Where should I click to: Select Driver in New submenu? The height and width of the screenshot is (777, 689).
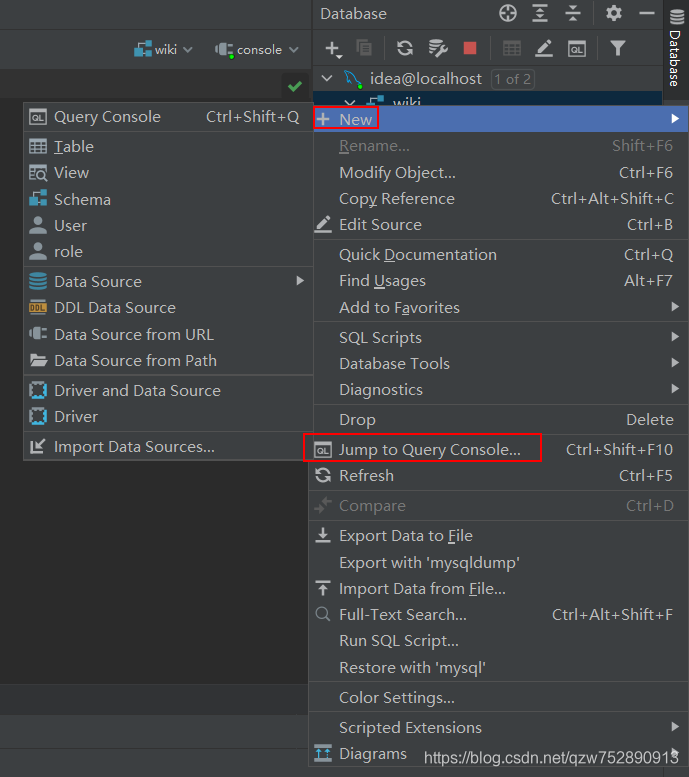[169, 417]
